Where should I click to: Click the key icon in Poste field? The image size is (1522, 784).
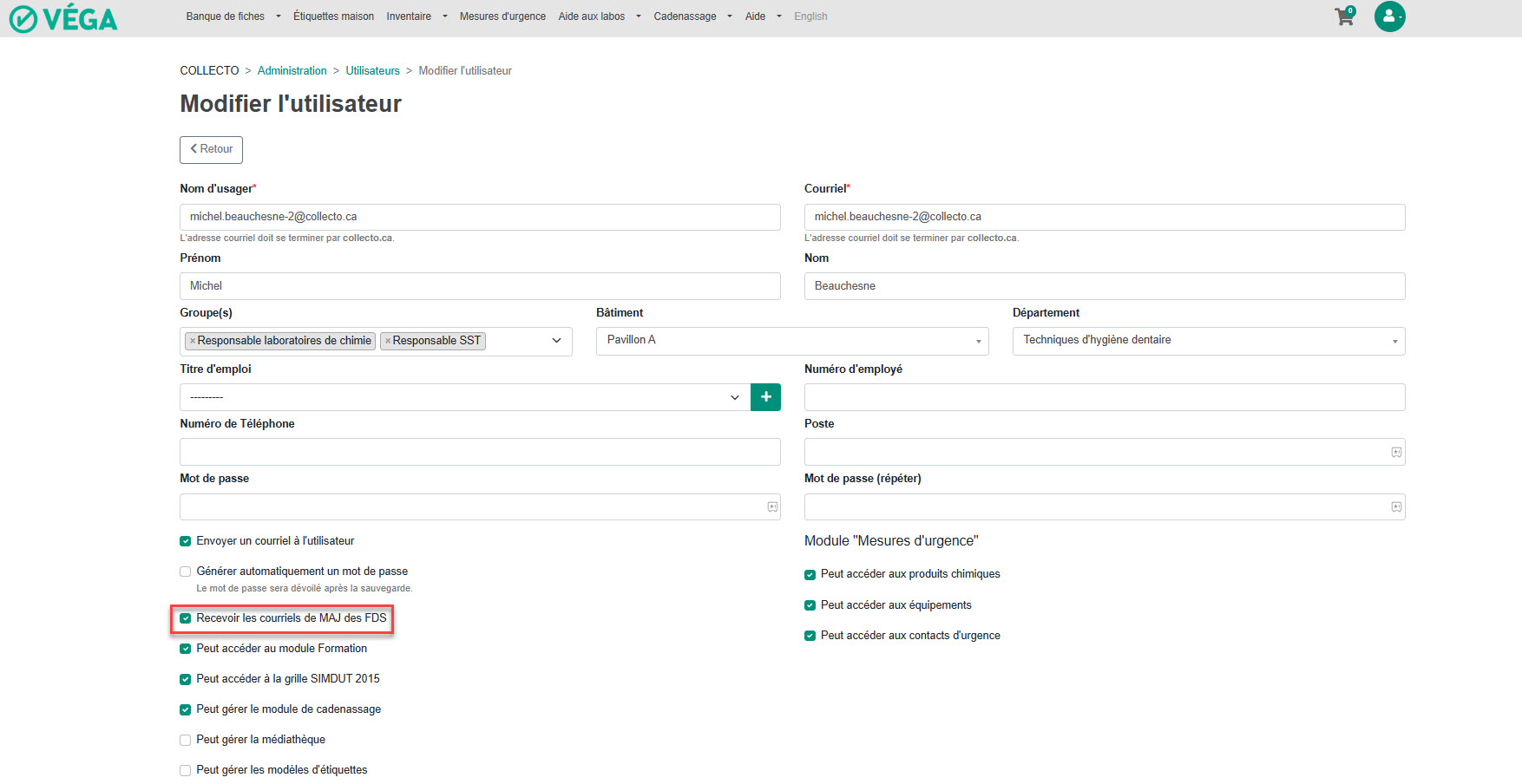coord(1396,453)
